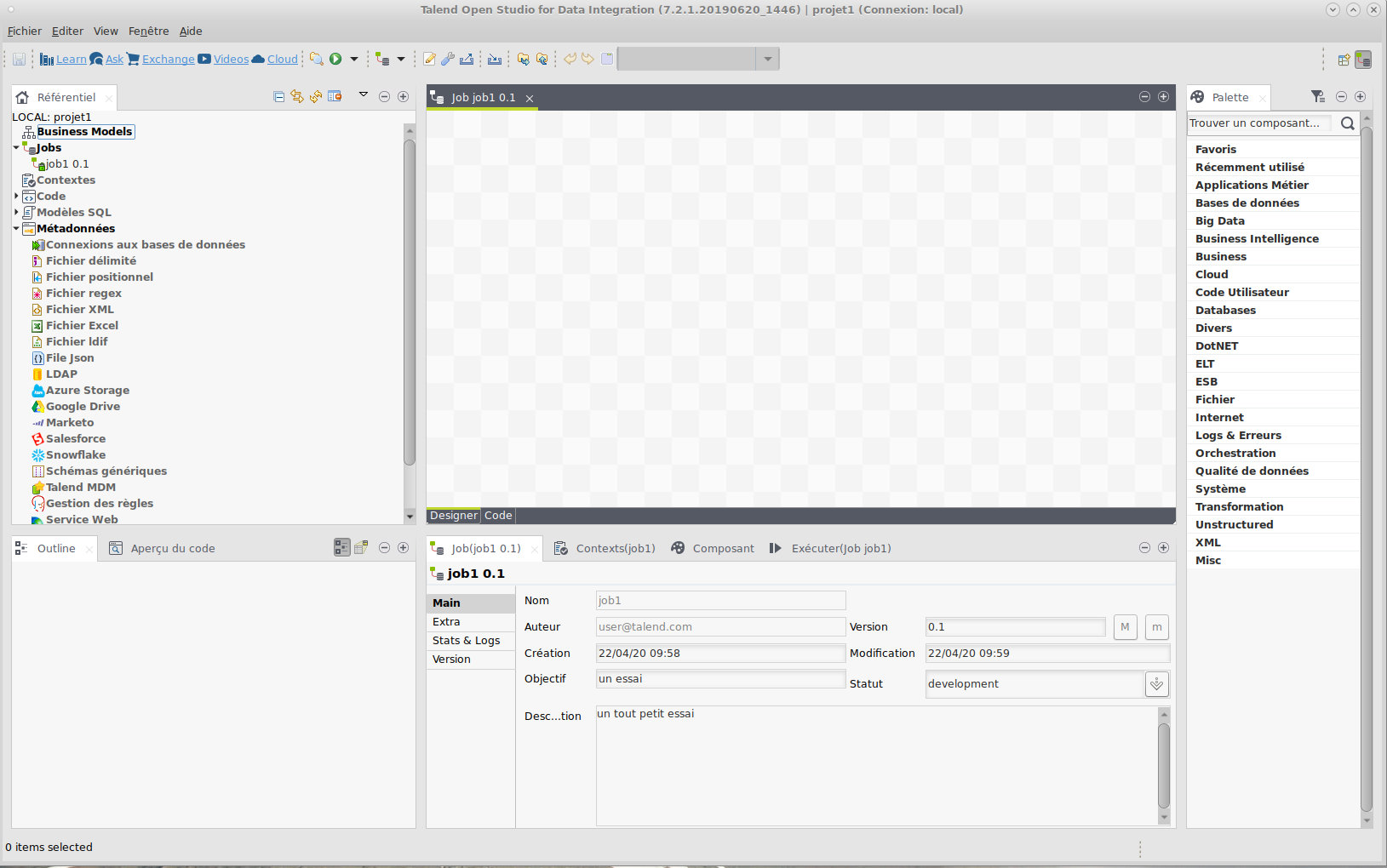Switch to the Code tab in editor
Screen dimensions: 1387x868
point(498,516)
